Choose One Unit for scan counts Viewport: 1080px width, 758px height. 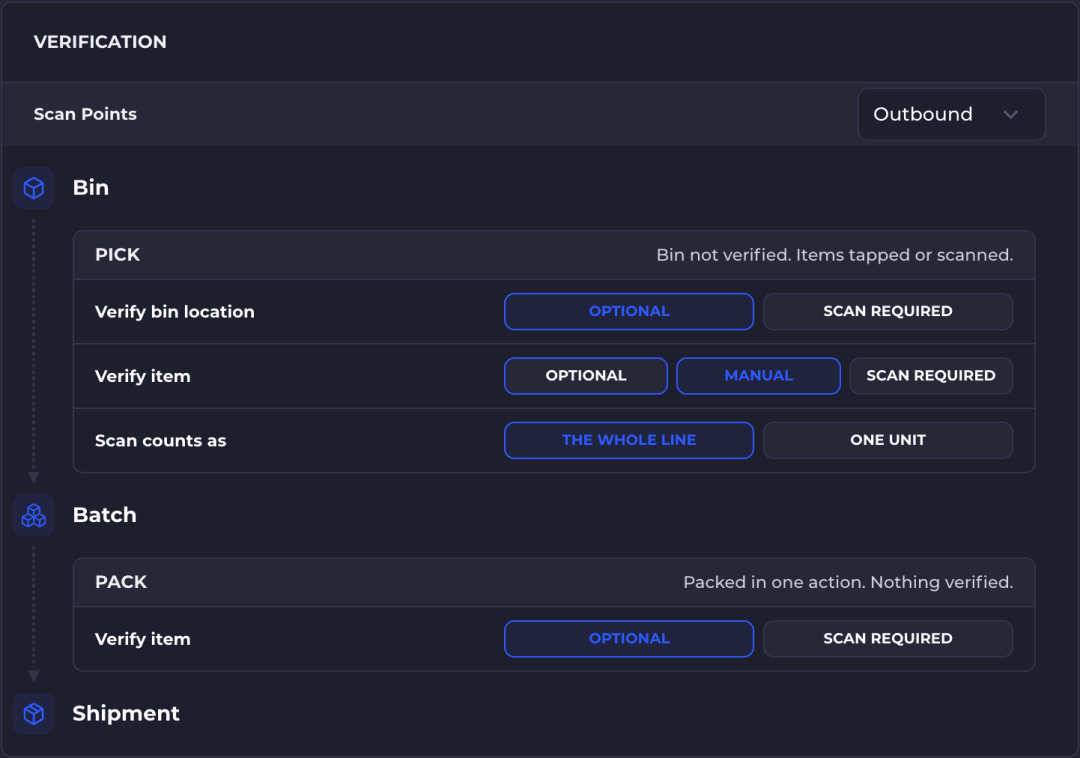tap(888, 440)
